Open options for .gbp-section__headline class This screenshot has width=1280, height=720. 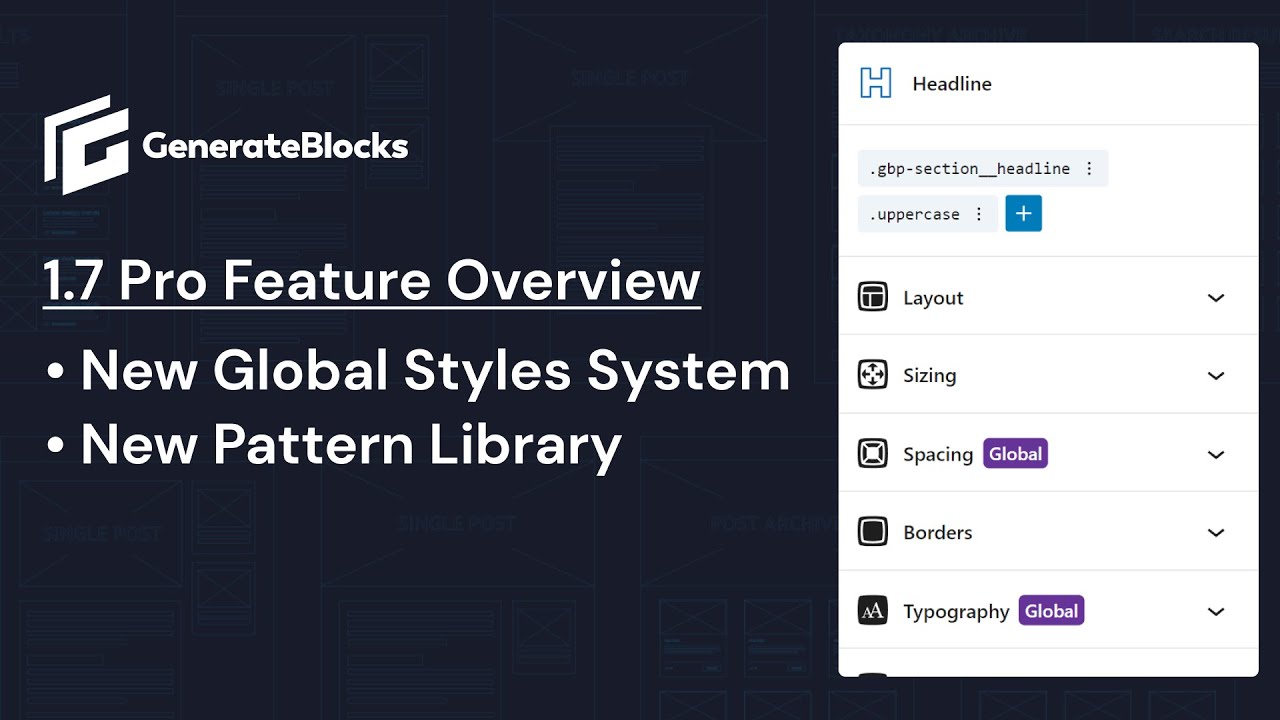point(1089,169)
